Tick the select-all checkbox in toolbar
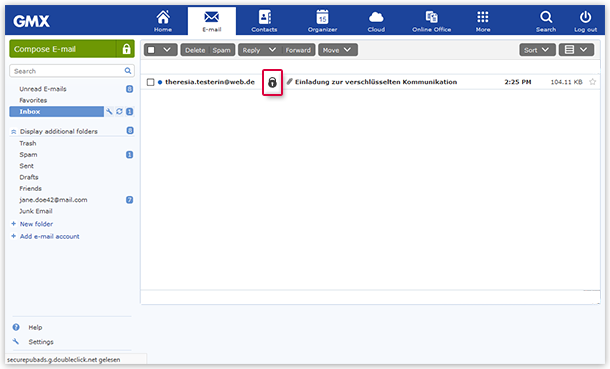 pos(151,50)
